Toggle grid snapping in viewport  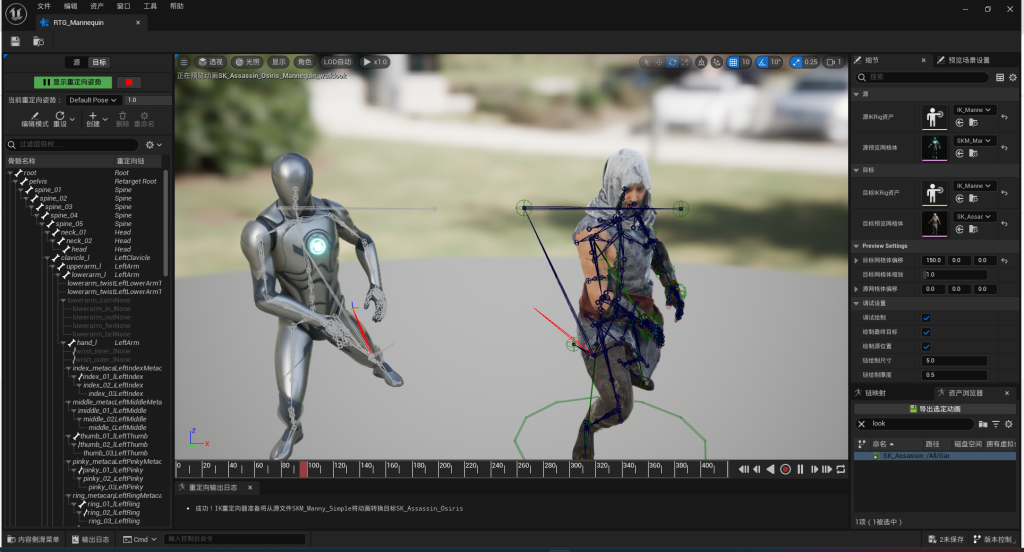coord(733,62)
